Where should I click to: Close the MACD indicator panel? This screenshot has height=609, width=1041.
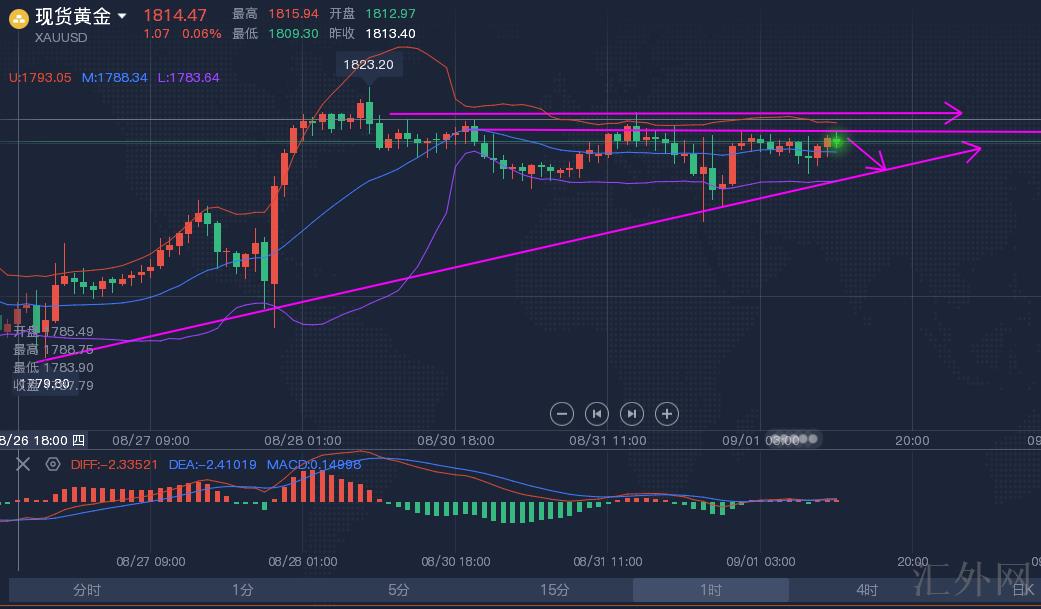click(x=24, y=464)
